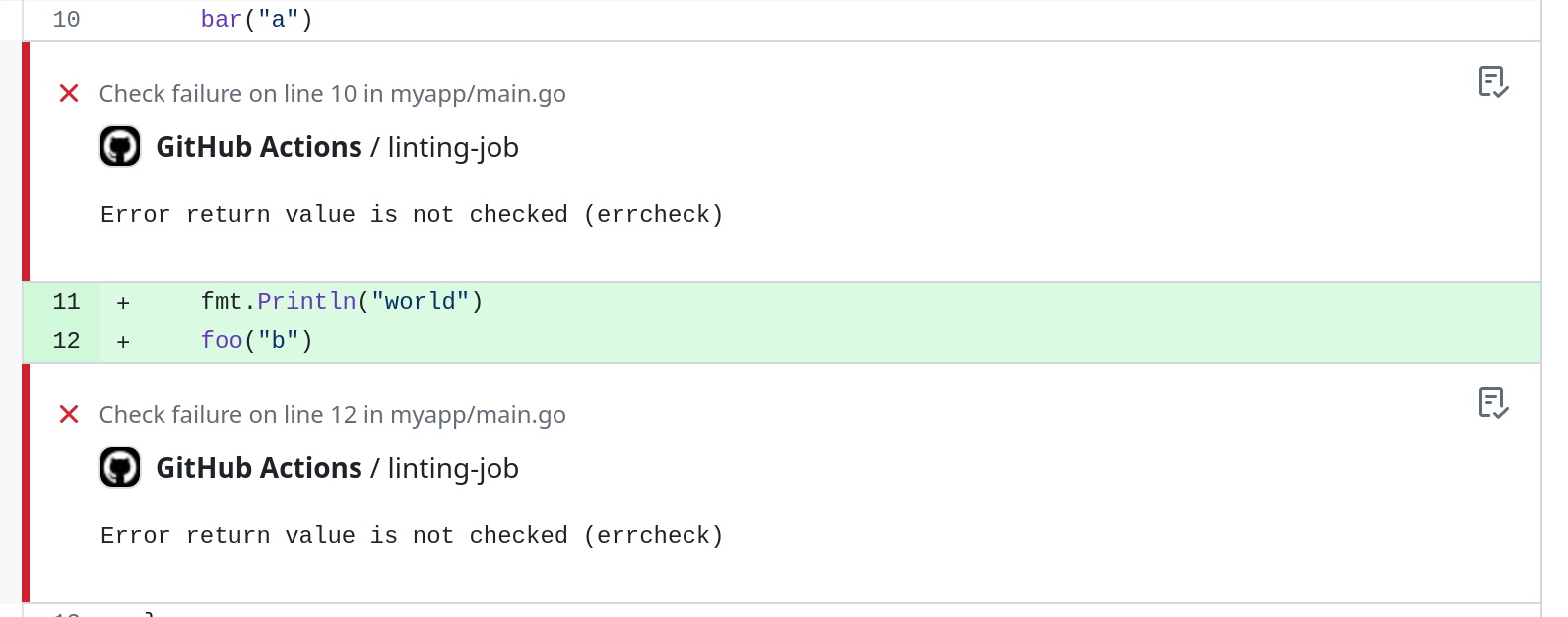The image size is (1568, 617).
Task: Click the foo("b") added code line
Action: (x=256, y=340)
